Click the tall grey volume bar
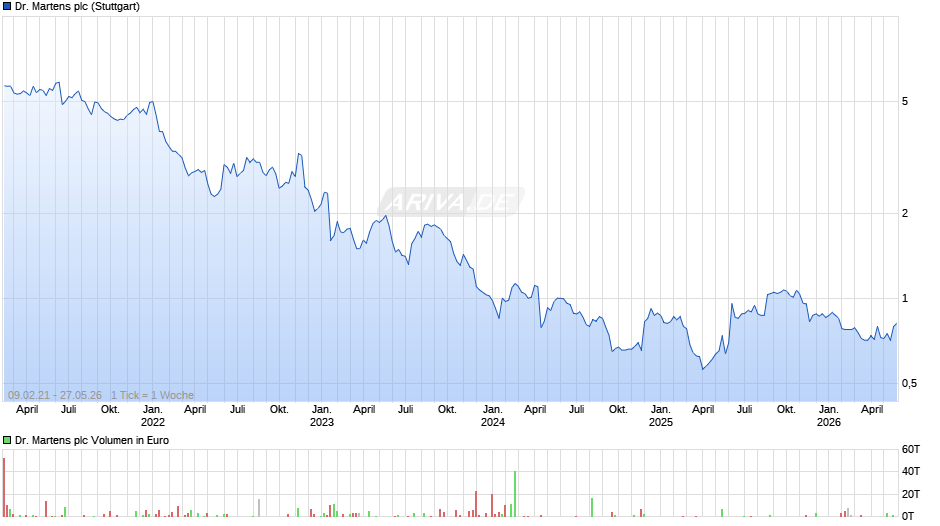This screenshot has width=940, height=526. coord(259,508)
